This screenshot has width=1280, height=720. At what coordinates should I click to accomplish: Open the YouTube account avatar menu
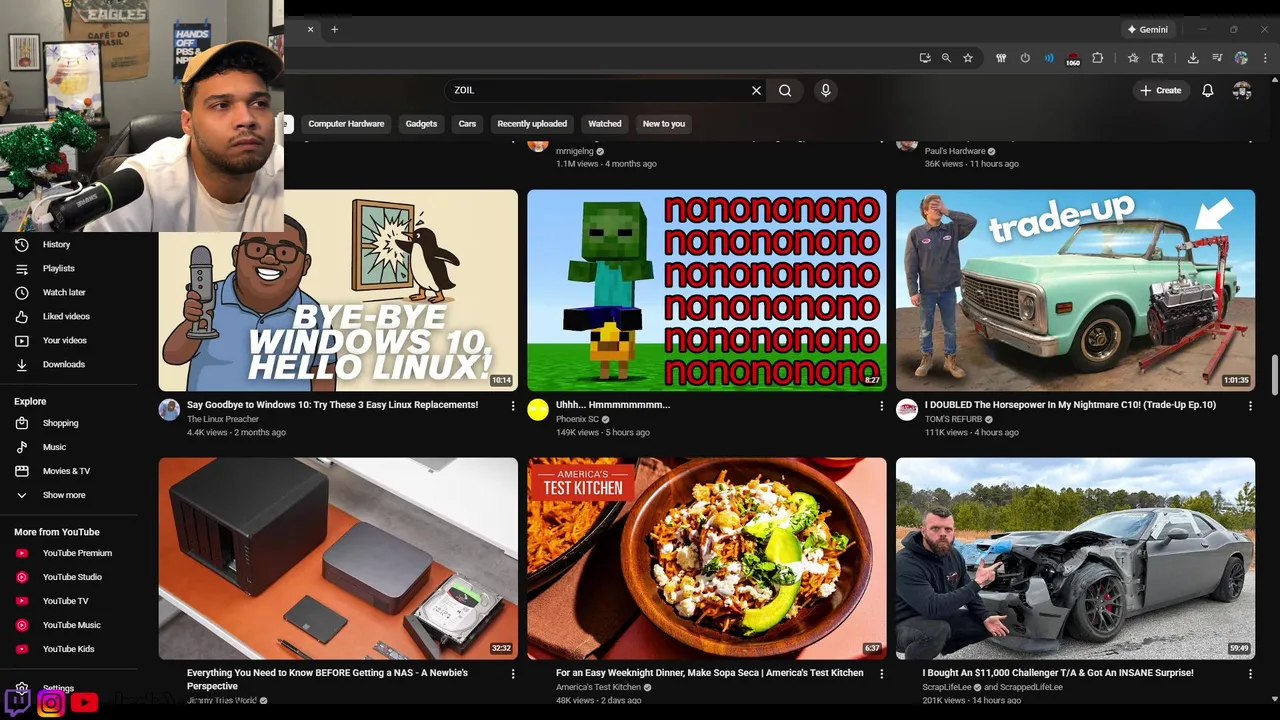[x=1242, y=90]
